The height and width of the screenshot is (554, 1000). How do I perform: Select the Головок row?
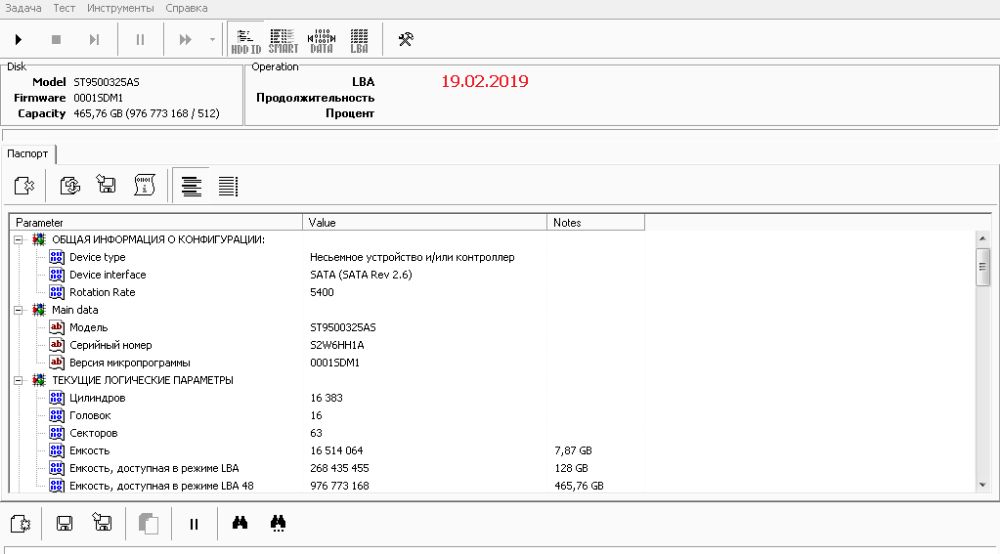(327, 415)
